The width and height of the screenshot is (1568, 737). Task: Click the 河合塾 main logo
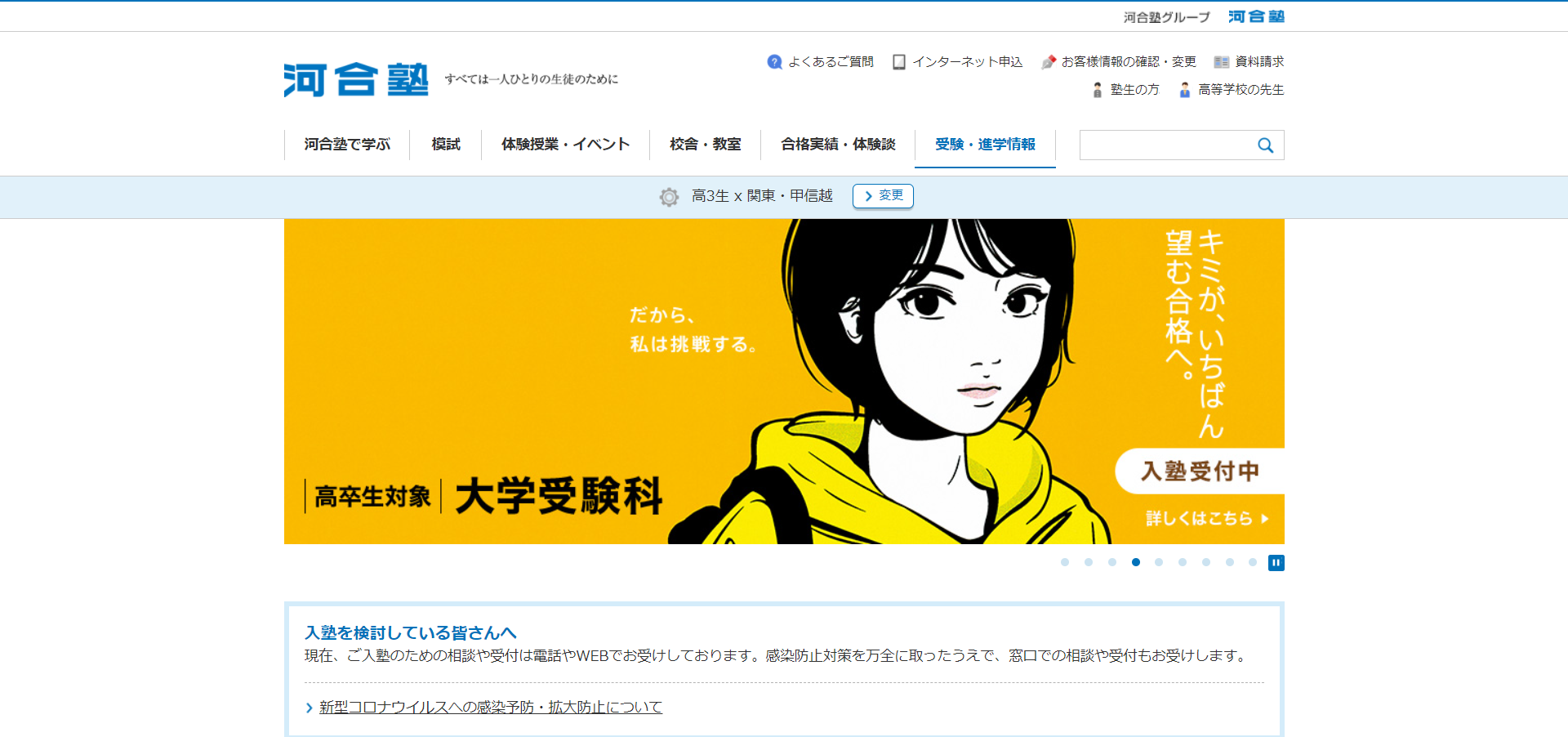pyautogui.click(x=356, y=80)
